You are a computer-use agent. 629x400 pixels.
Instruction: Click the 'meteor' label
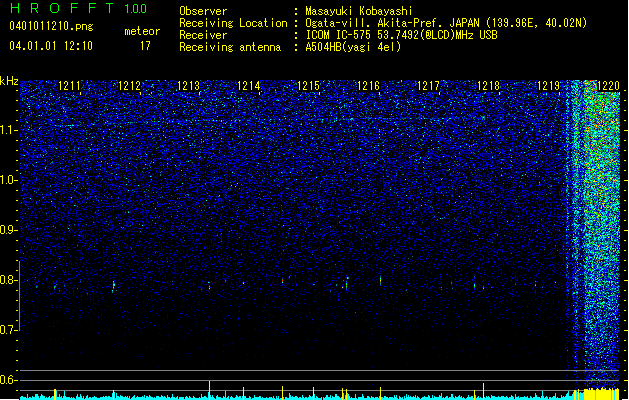142,31
